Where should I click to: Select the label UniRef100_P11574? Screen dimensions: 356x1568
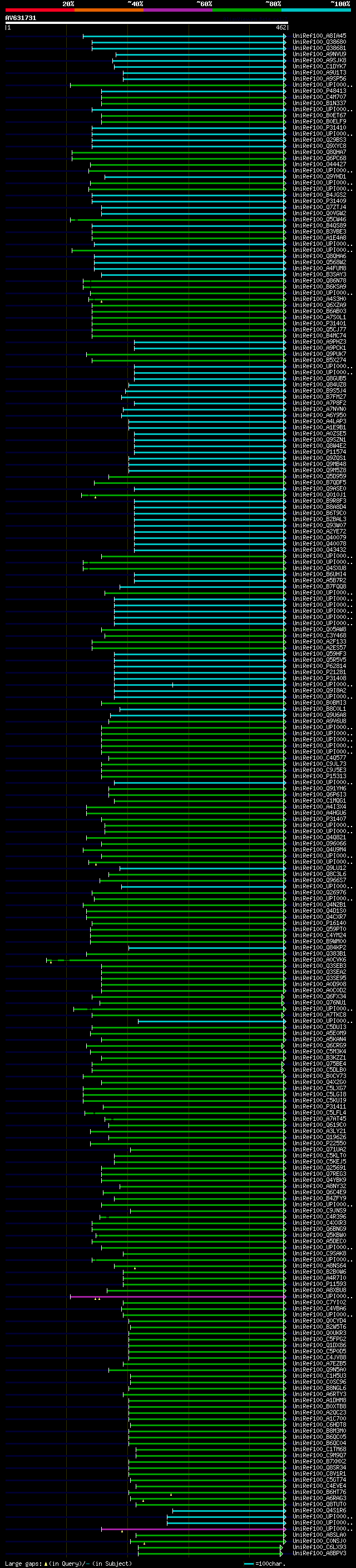[x=319, y=452]
